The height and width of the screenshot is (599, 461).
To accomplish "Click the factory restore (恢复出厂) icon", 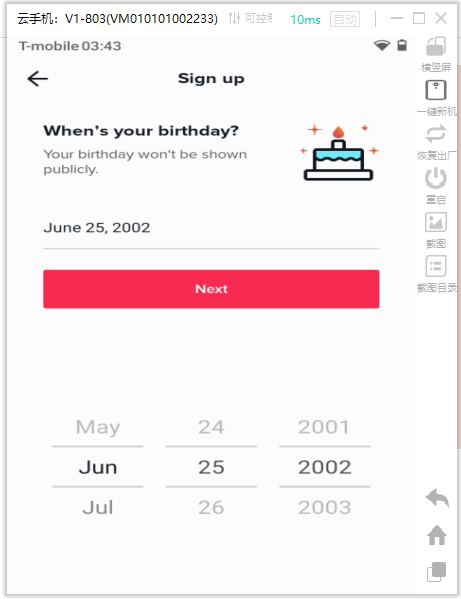I will click(x=436, y=134).
